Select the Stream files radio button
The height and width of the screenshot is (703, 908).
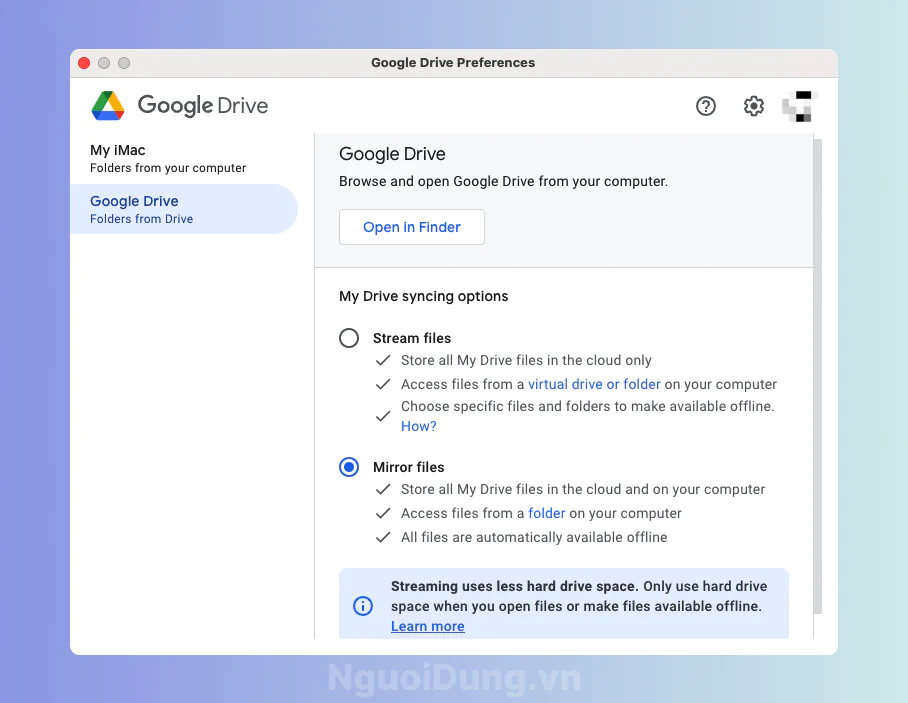point(349,338)
